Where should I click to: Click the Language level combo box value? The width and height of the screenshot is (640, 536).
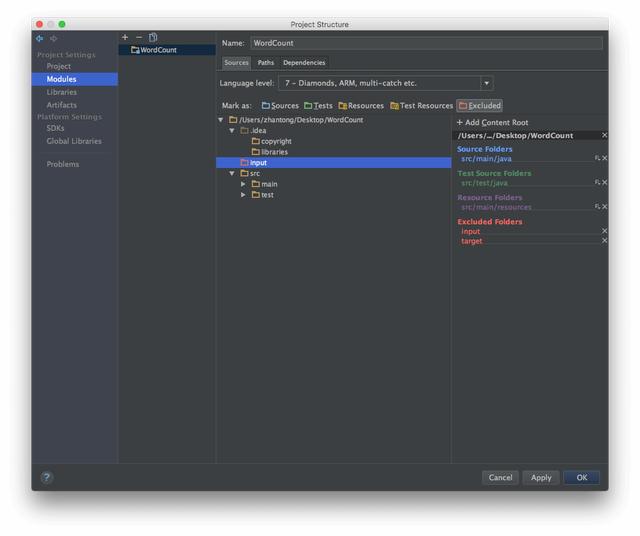(x=379, y=83)
